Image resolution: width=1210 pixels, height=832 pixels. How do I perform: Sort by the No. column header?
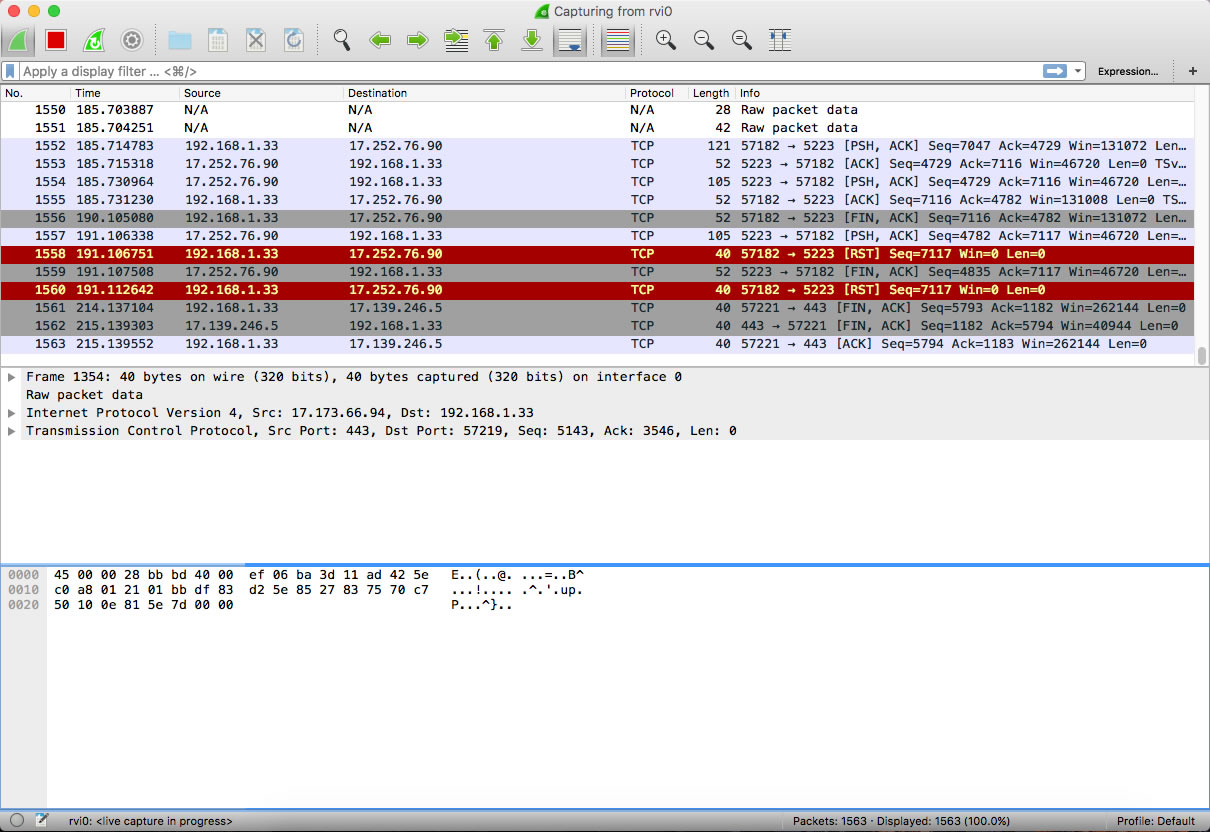(x=36, y=93)
